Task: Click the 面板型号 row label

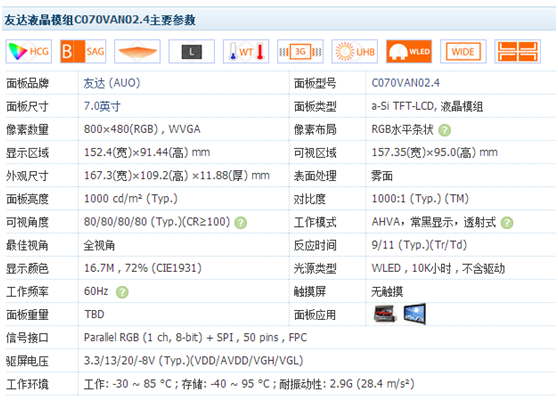Action: click(315, 83)
